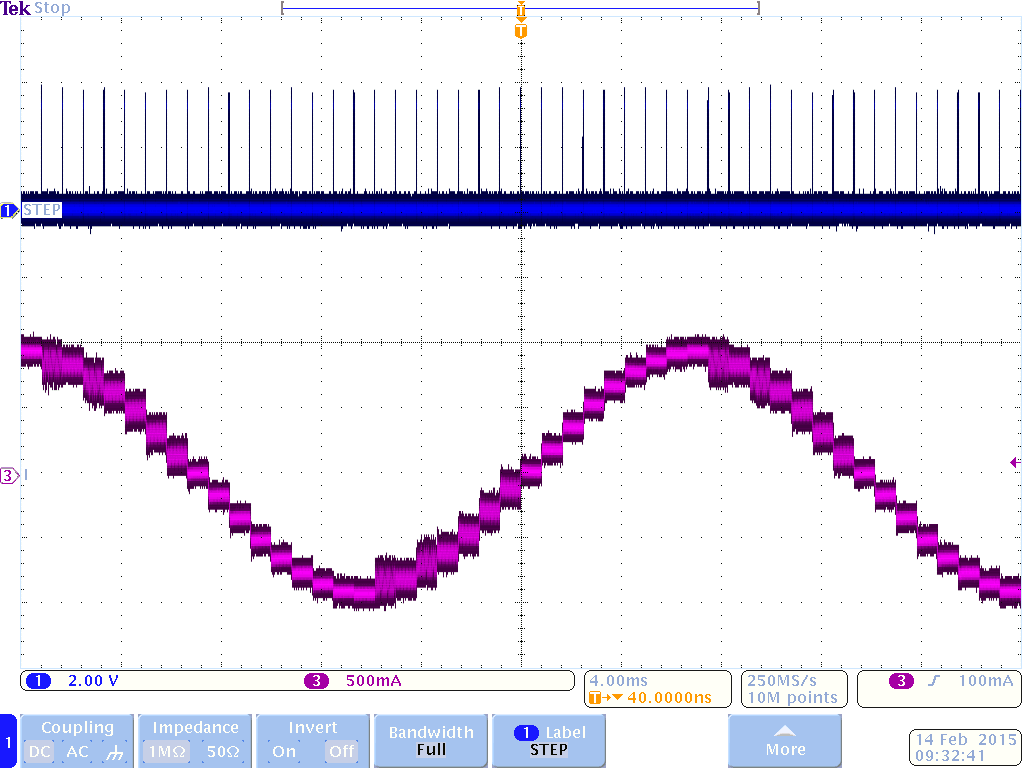The height and width of the screenshot is (768, 1024).
Task: Select the Impedance menu item
Action: 194,727
